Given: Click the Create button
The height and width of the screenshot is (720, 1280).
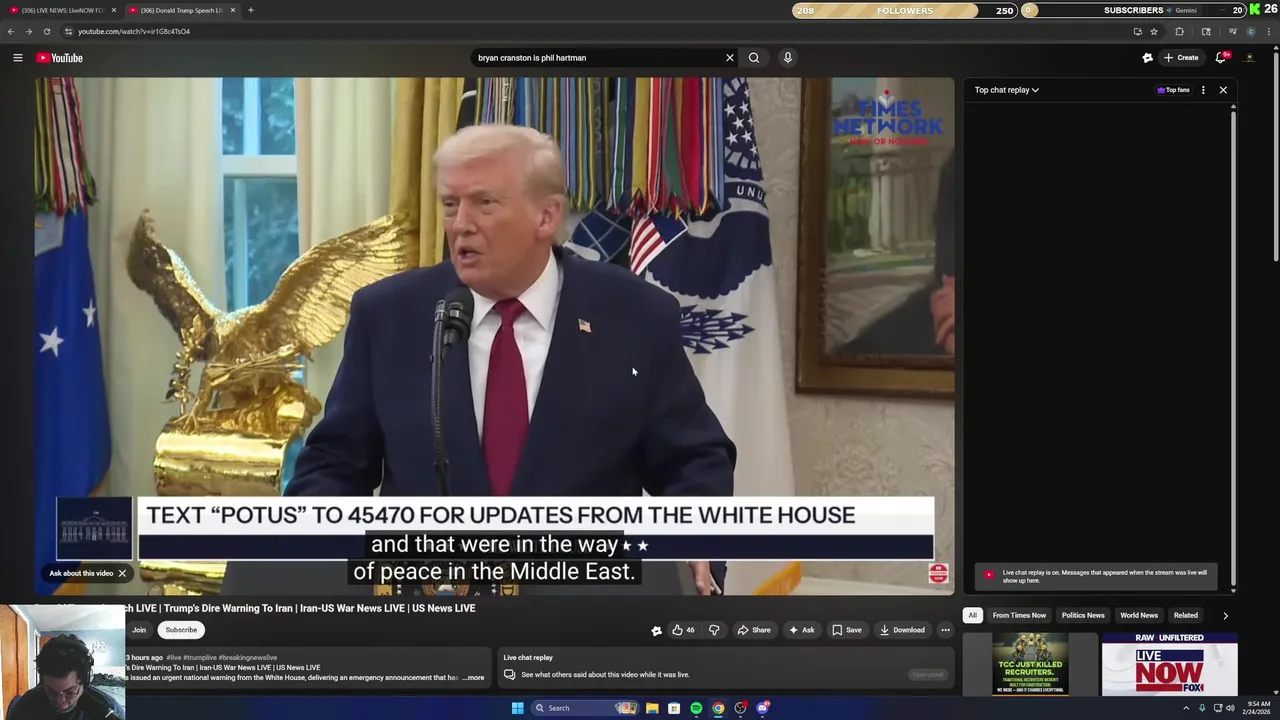Looking at the screenshot, I should [1181, 58].
